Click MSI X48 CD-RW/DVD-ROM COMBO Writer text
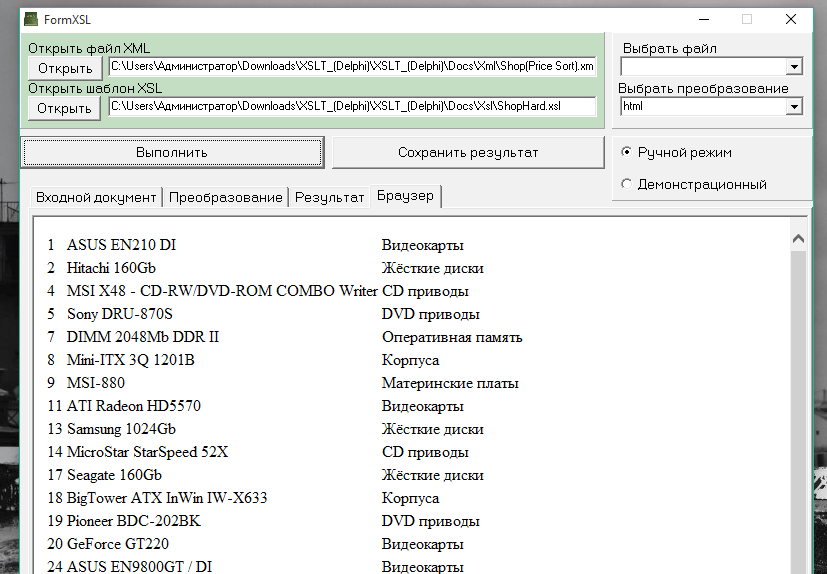This screenshot has height=574, width=827. pyautogui.click(x=222, y=291)
